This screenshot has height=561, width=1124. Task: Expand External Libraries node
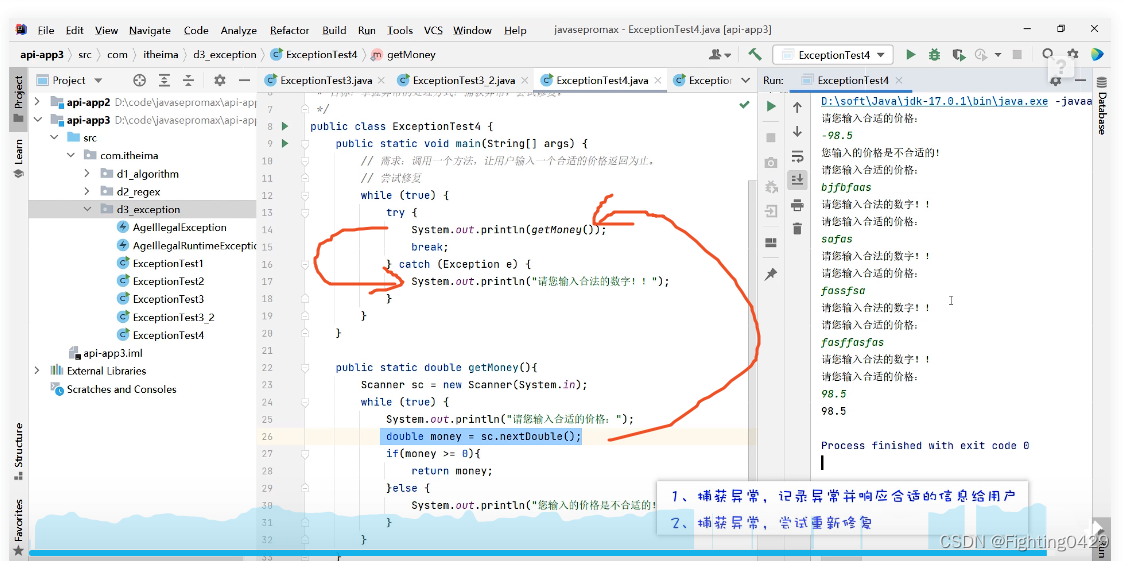tap(37, 371)
